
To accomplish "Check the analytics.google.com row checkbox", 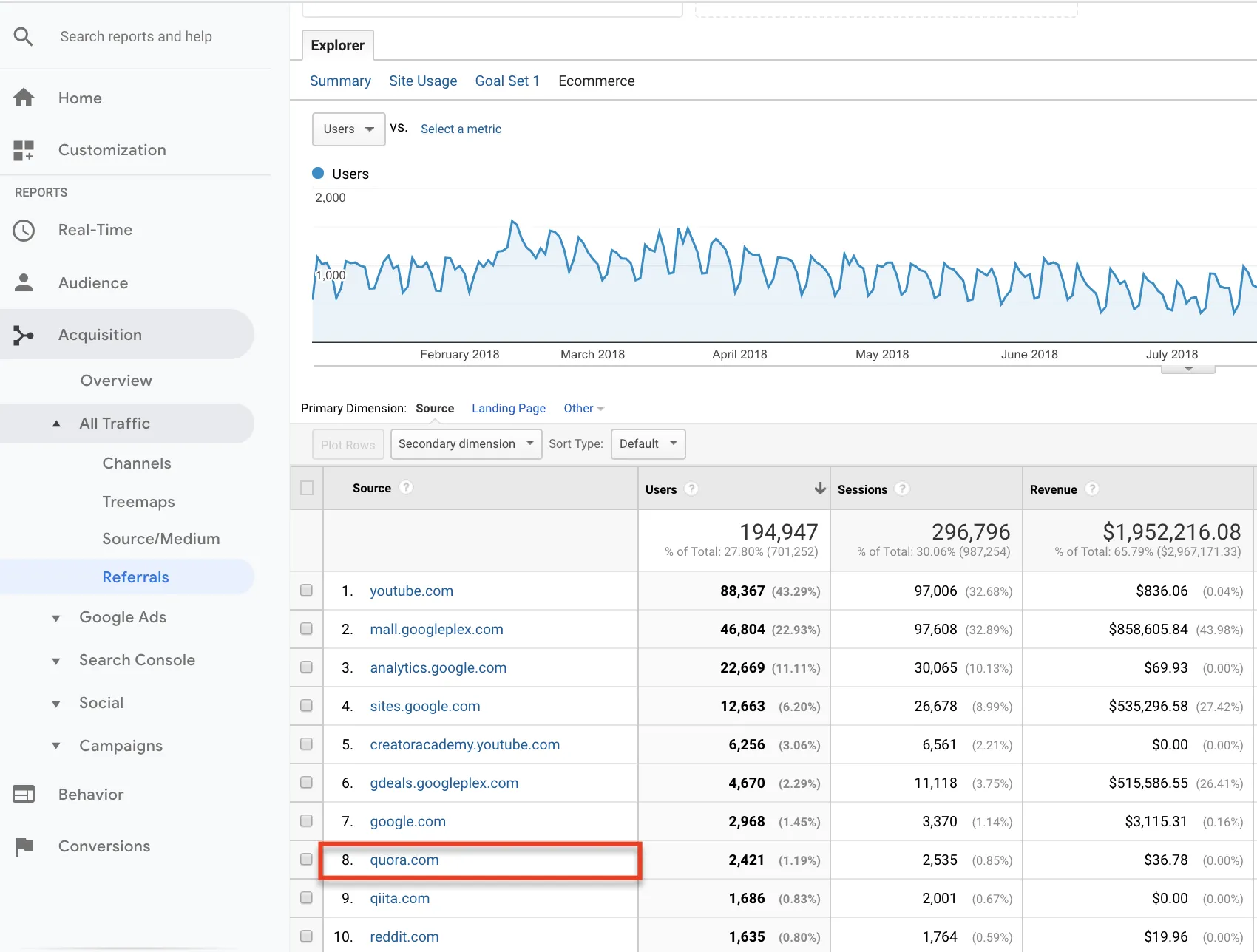I will [x=306, y=667].
